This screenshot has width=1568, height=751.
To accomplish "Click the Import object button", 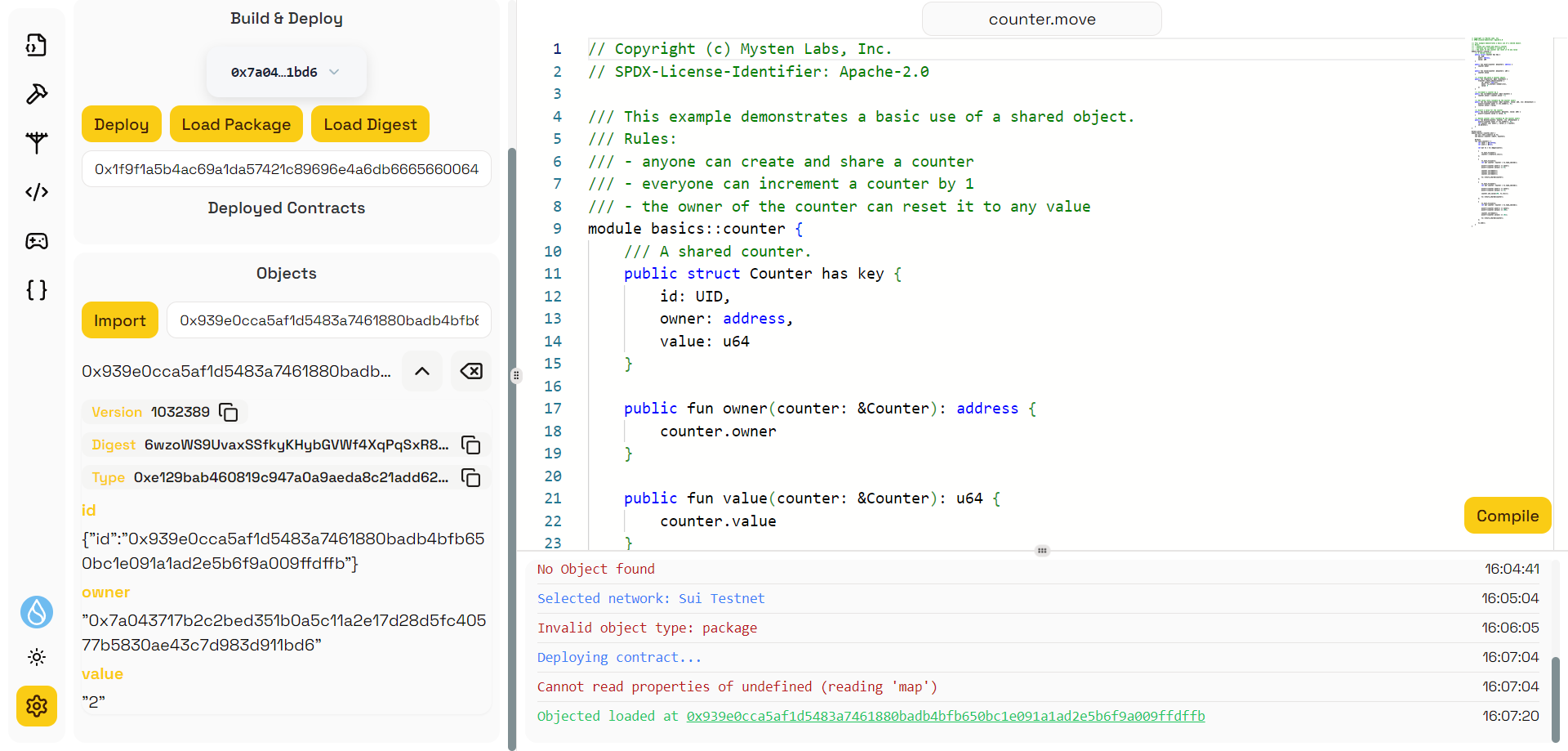I will (x=120, y=320).
